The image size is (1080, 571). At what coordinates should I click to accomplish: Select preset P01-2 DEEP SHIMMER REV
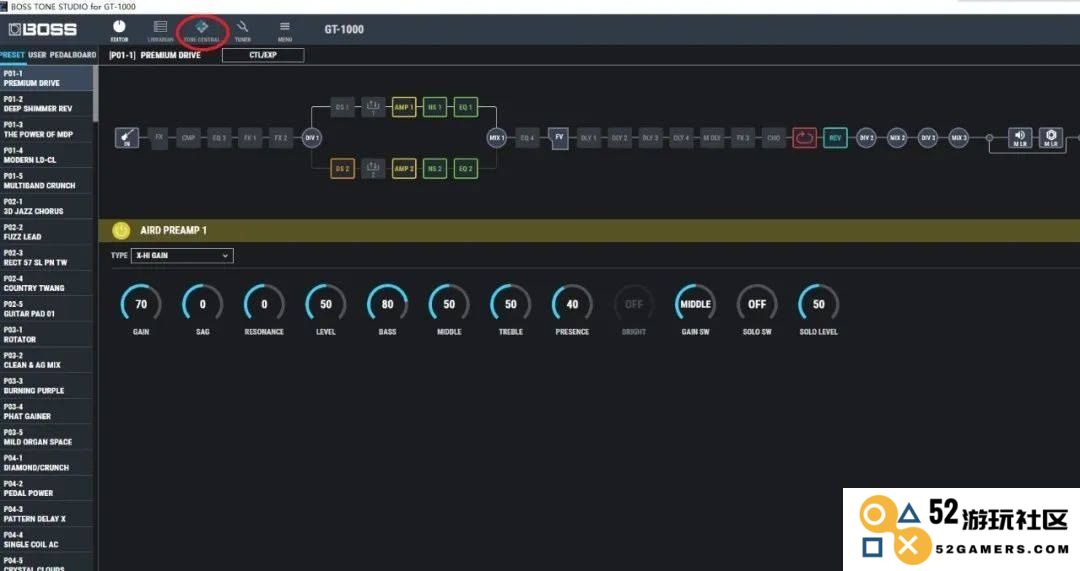[x=46, y=104]
